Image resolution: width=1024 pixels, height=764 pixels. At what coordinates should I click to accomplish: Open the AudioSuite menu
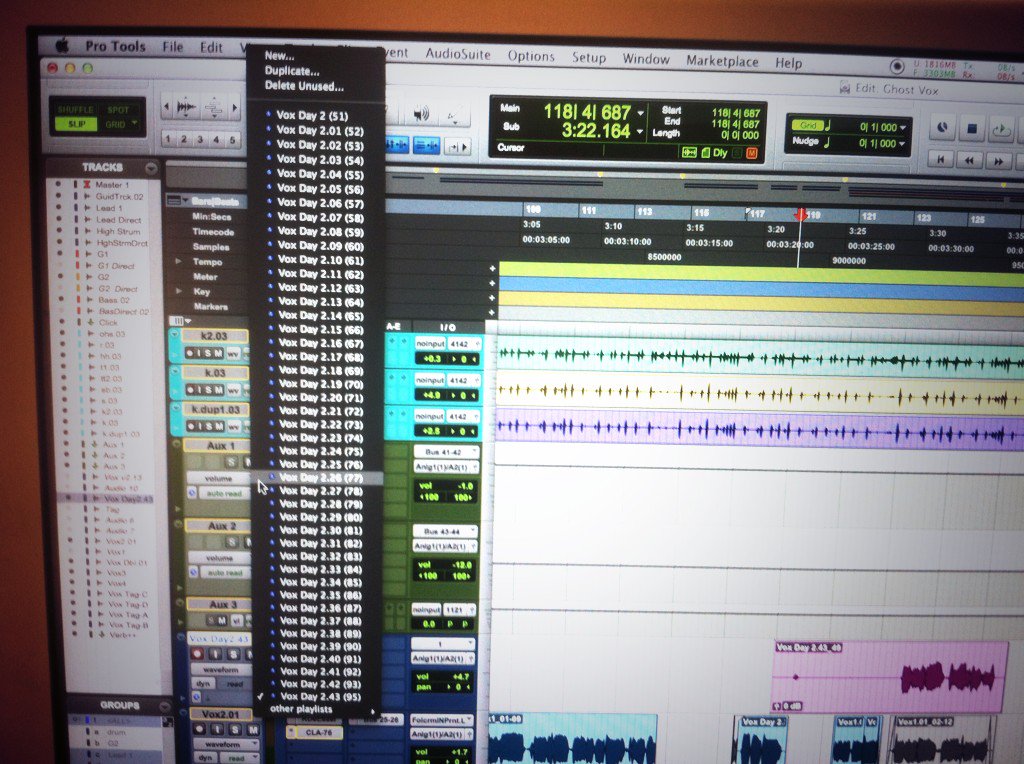(x=458, y=54)
